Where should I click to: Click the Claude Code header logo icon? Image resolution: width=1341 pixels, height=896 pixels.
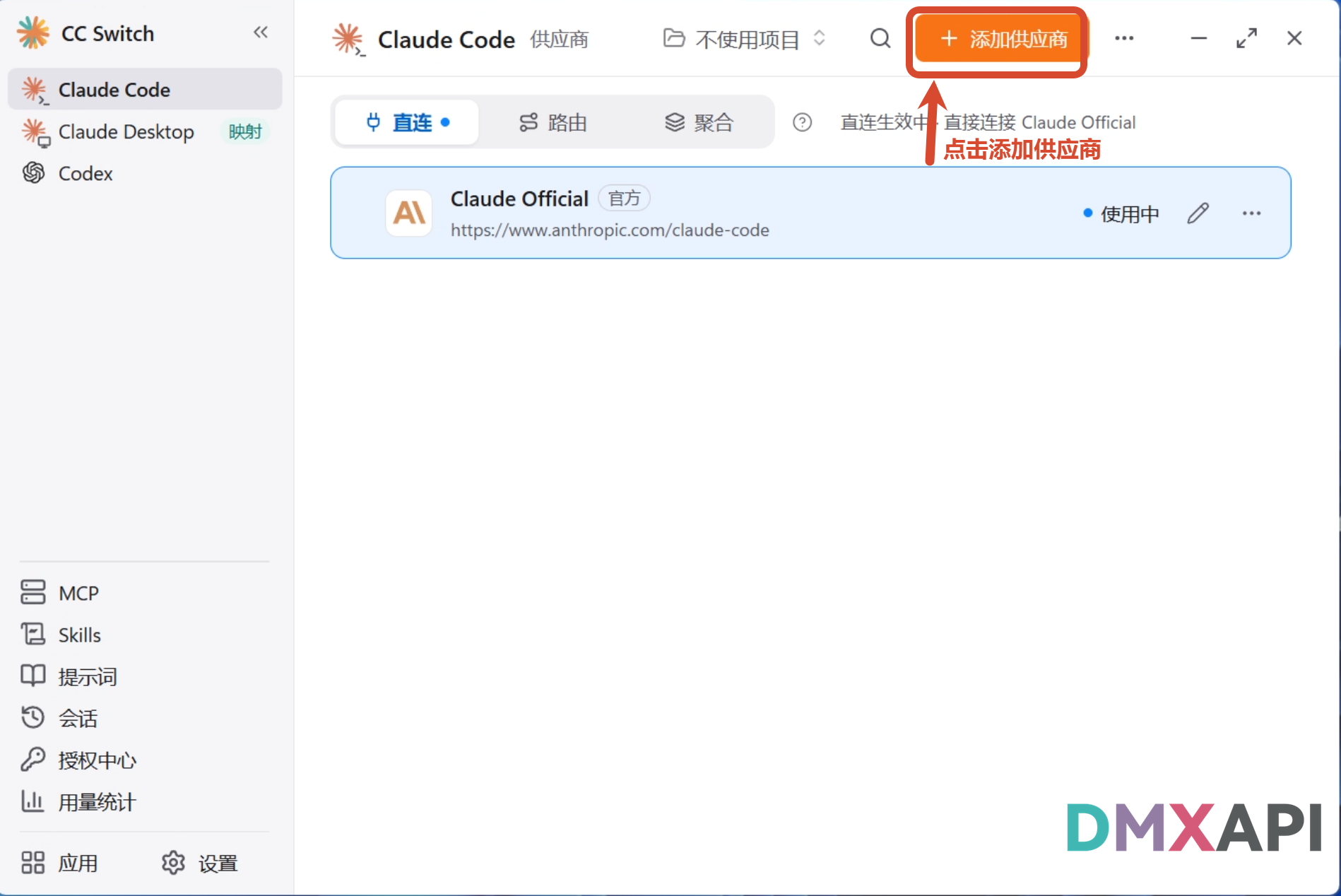coord(348,39)
